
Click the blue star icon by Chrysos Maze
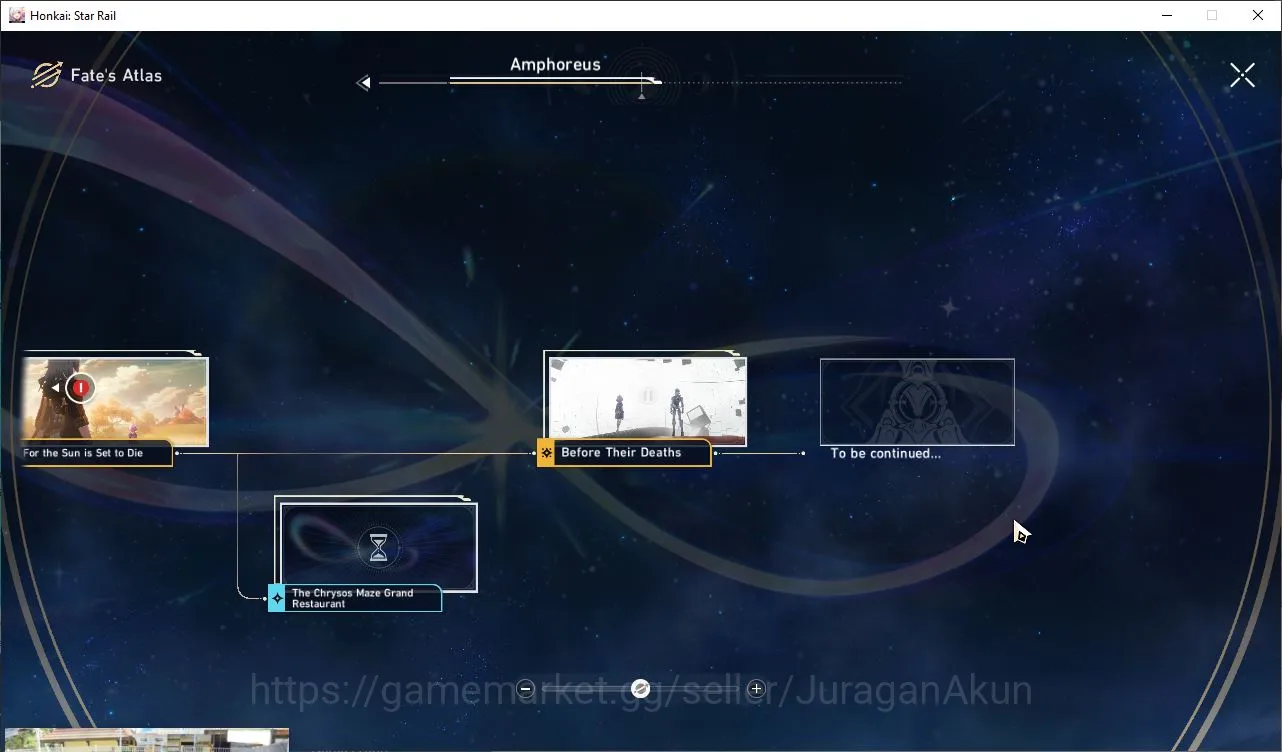coord(277,598)
